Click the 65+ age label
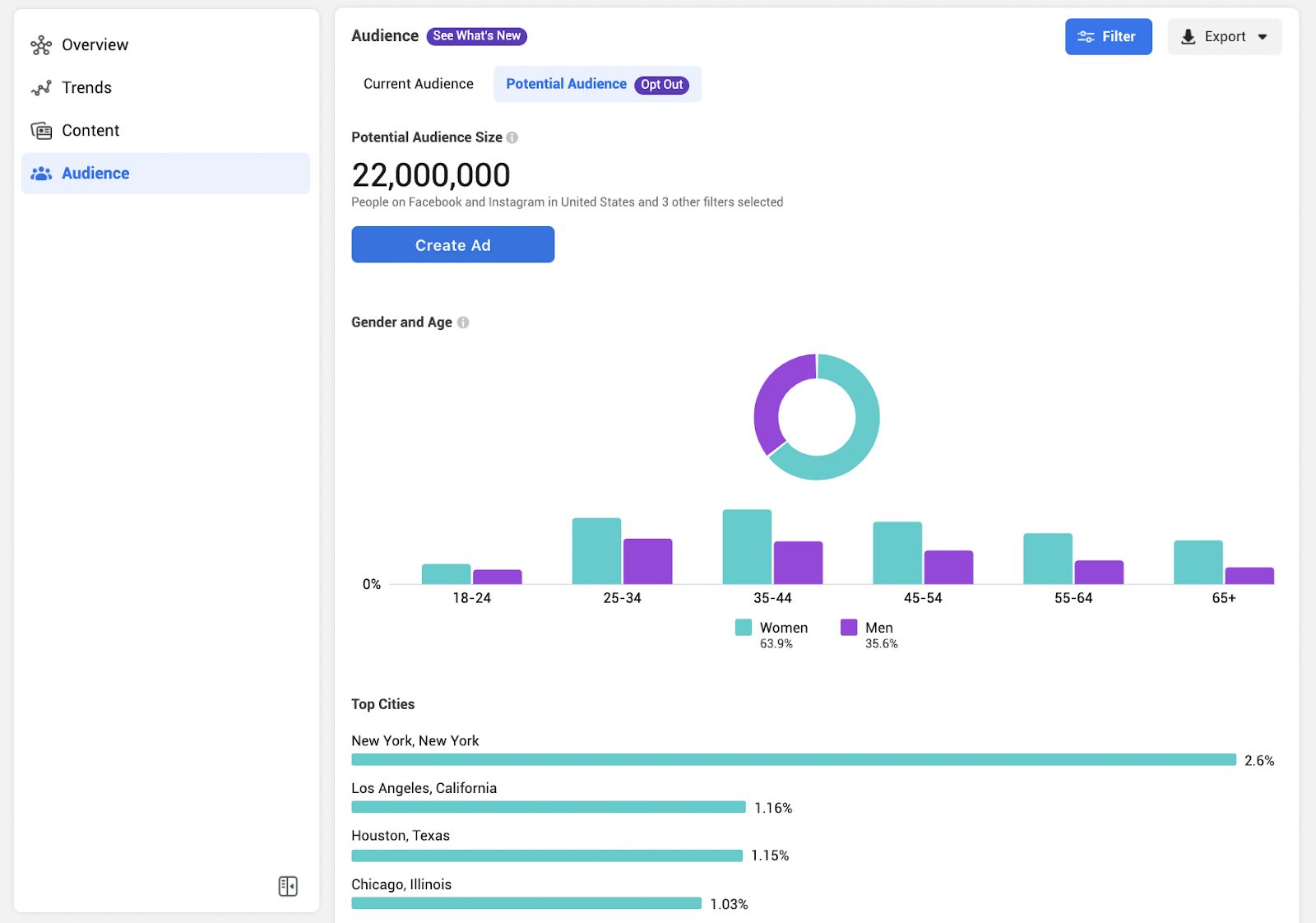Image resolution: width=1316 pixels, height=923 pixels. point(1224,598)
